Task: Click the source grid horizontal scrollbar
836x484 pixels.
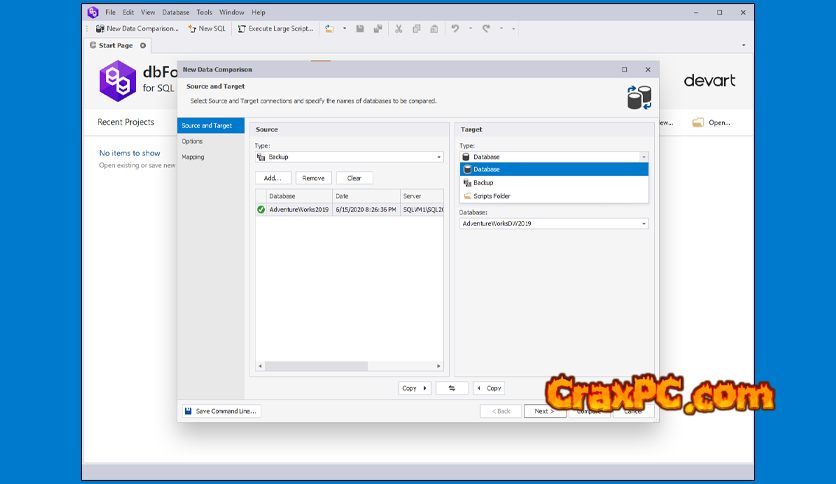Action: [312, 366]
